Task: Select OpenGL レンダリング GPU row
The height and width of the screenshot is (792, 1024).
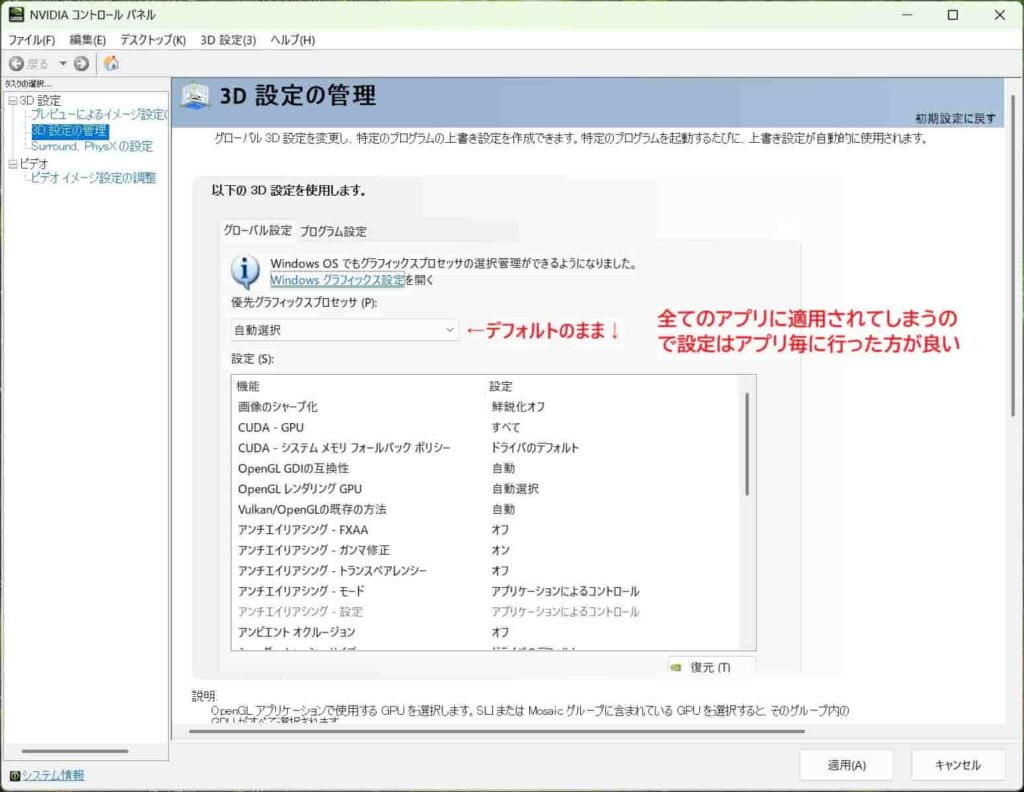Action: (x=486, y=488)
